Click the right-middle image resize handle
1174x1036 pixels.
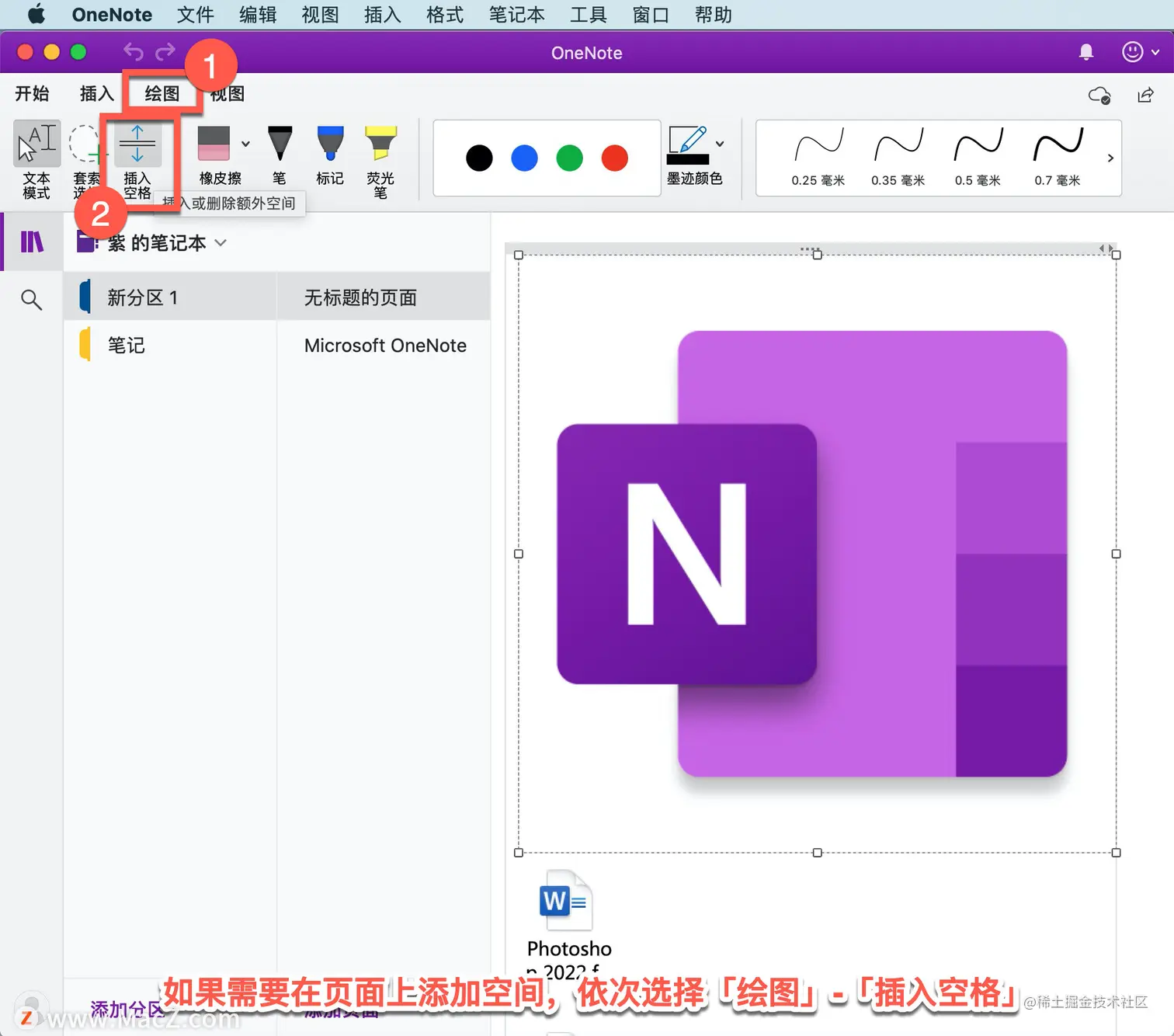1116,554
